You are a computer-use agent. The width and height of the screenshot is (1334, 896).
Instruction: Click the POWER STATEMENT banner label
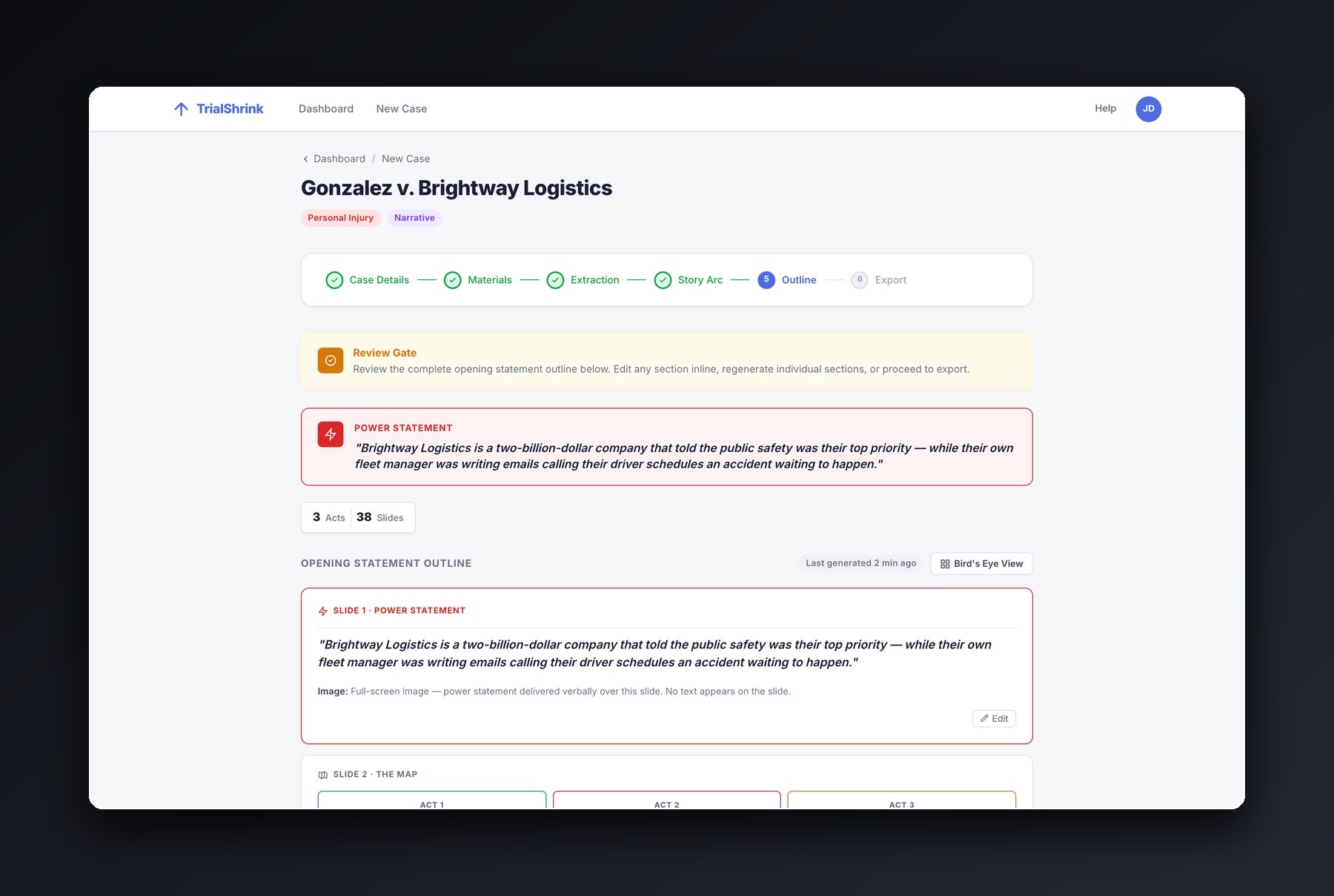pos(403,428)
